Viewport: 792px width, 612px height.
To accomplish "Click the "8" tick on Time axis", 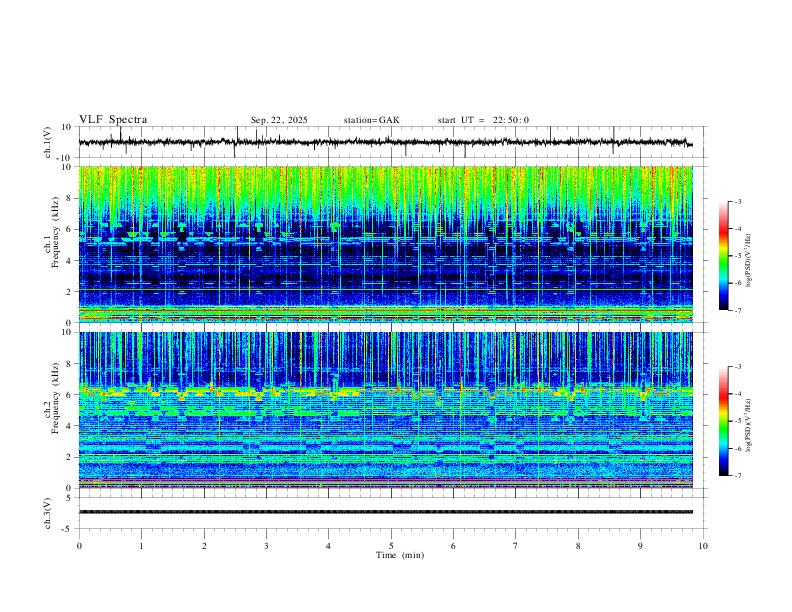I will 578,546.
